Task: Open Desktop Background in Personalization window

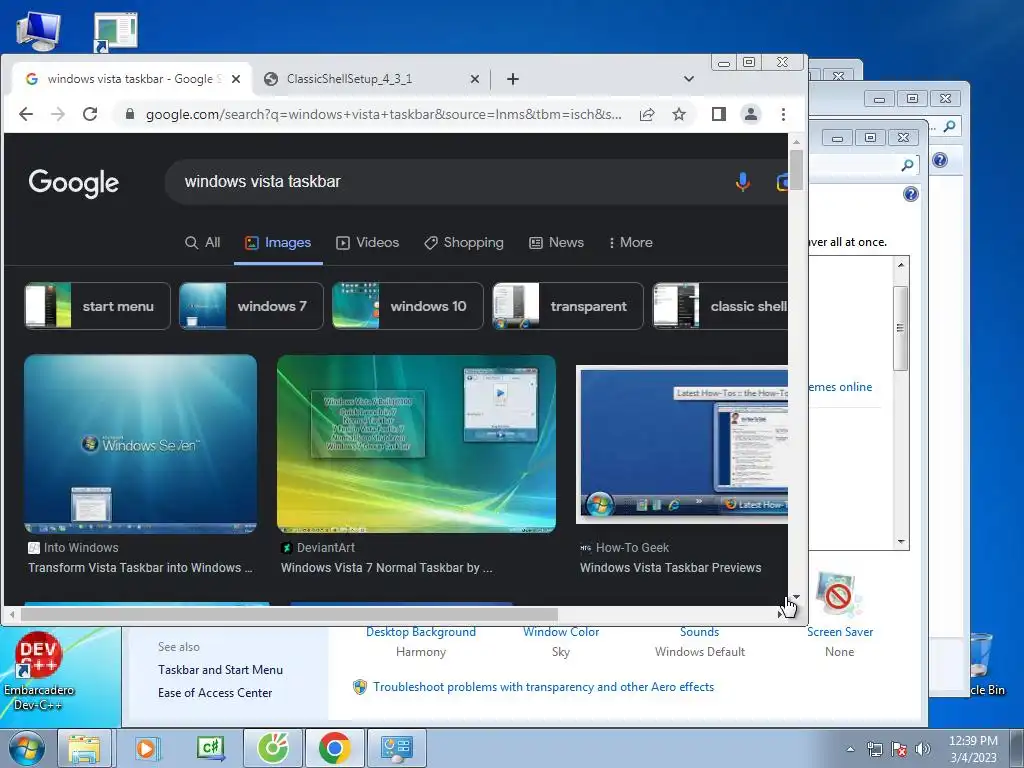Action: (421, 632)
